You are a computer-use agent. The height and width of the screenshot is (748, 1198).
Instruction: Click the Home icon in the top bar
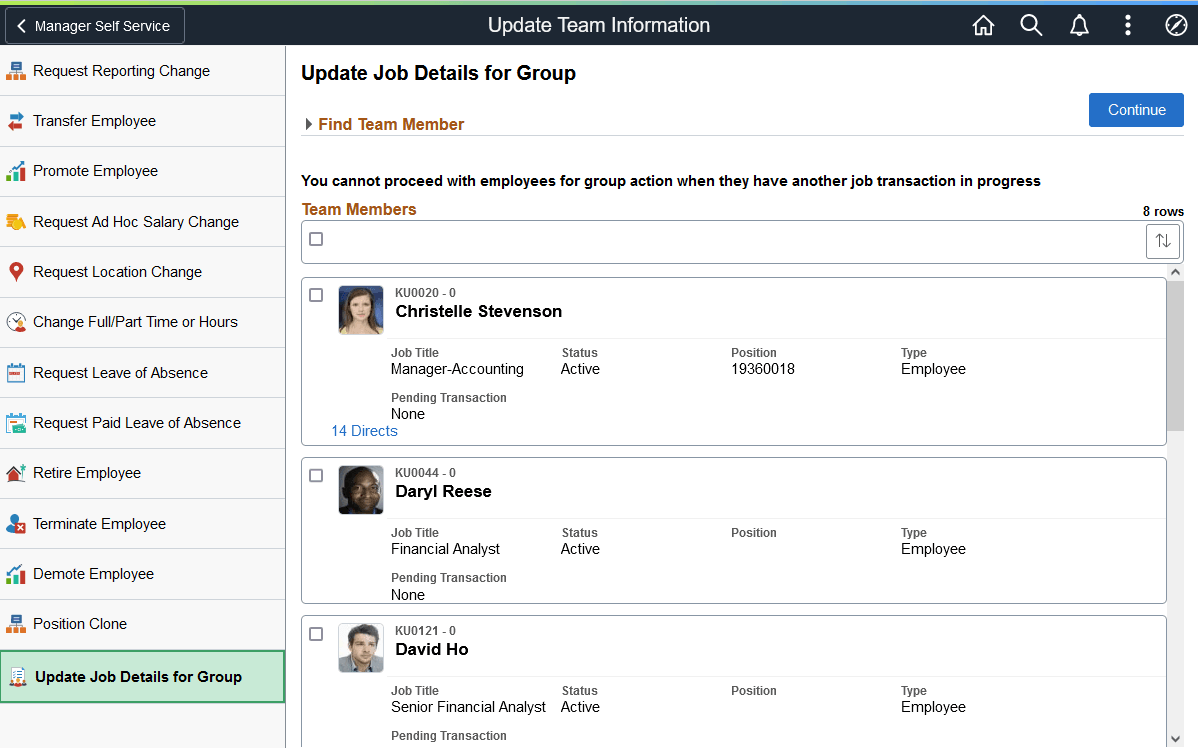click(983, 25)
